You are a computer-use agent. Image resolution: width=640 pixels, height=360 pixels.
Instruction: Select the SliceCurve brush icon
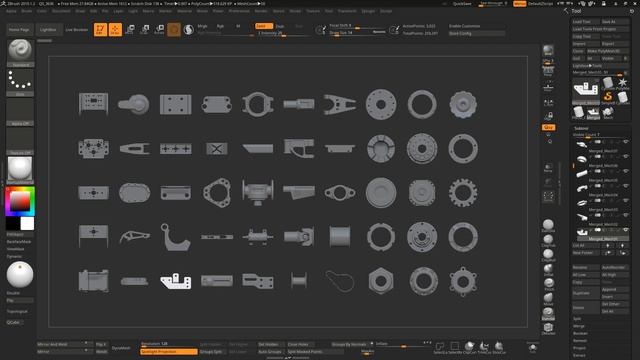pyautogui.click(x=499, y=347)
